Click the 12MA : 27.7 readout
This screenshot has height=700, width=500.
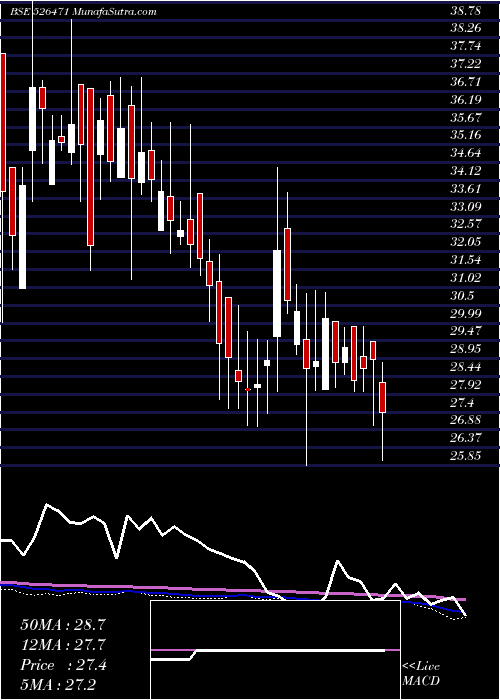point(63,645)
